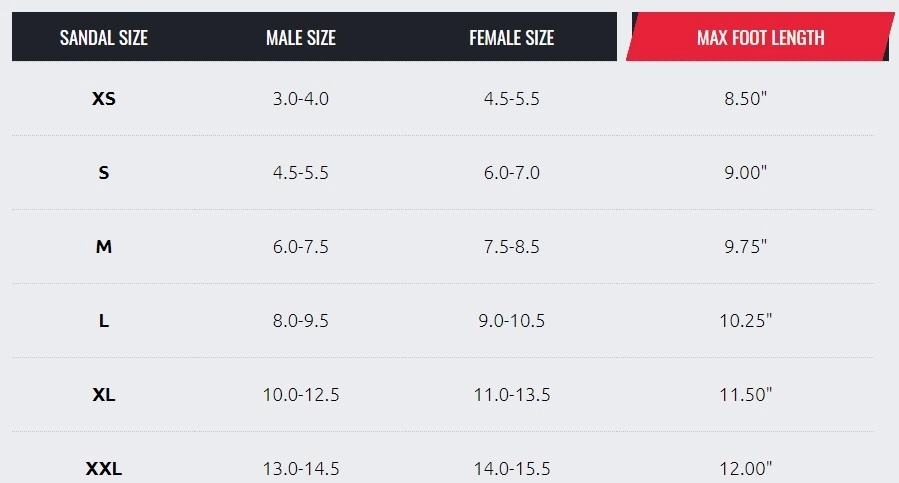This screenshot has height=483, width=899.
Task: Click the SANDAL SIZE column header
Action: 103,38
